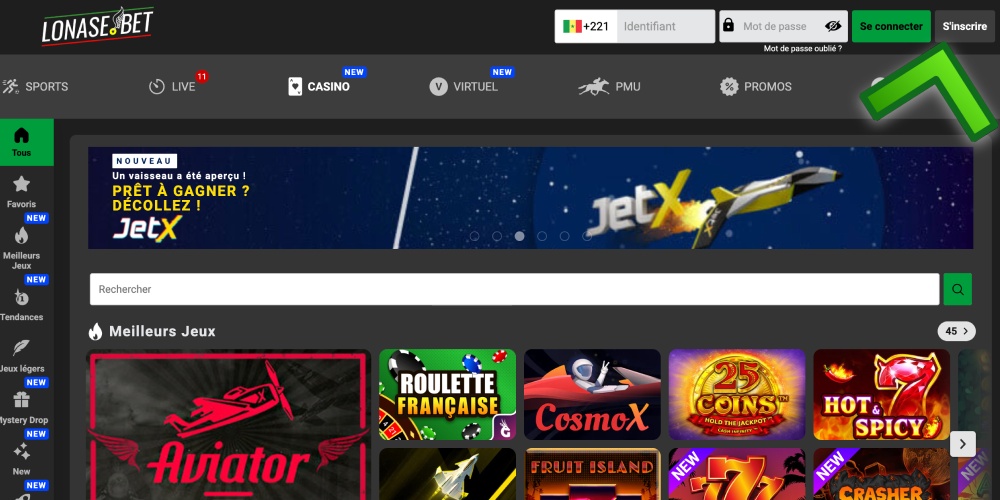
Task: Click the Rechercher search field
Action: (x=515, y=289)
